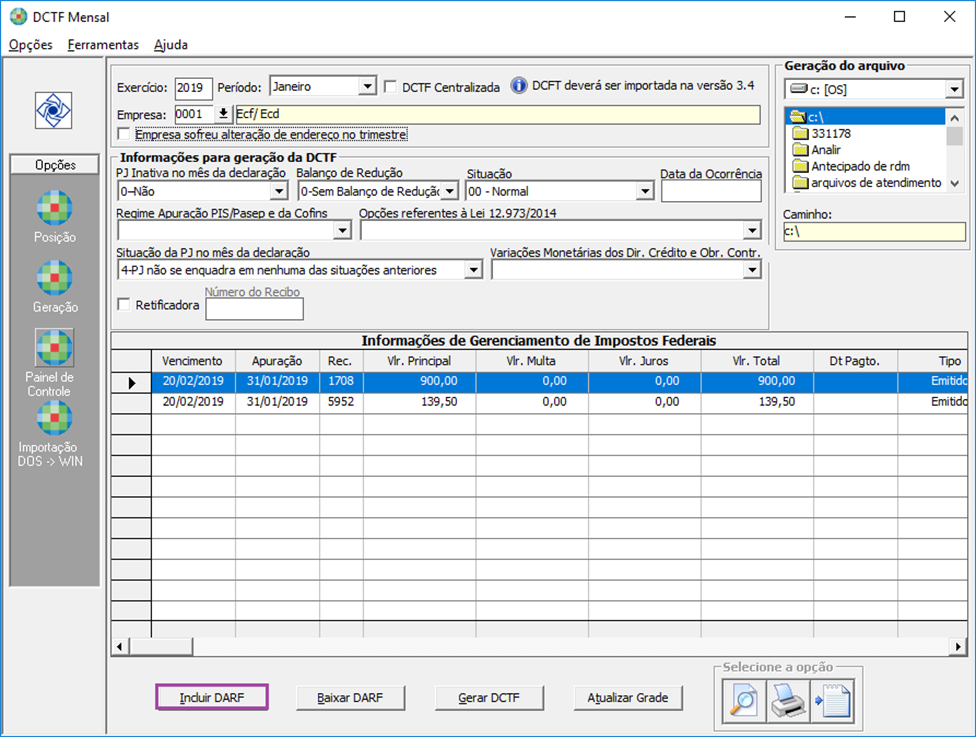Maximize the DCTF Mensal window
Screen dimensions: 976x737
tap(899, 17)
